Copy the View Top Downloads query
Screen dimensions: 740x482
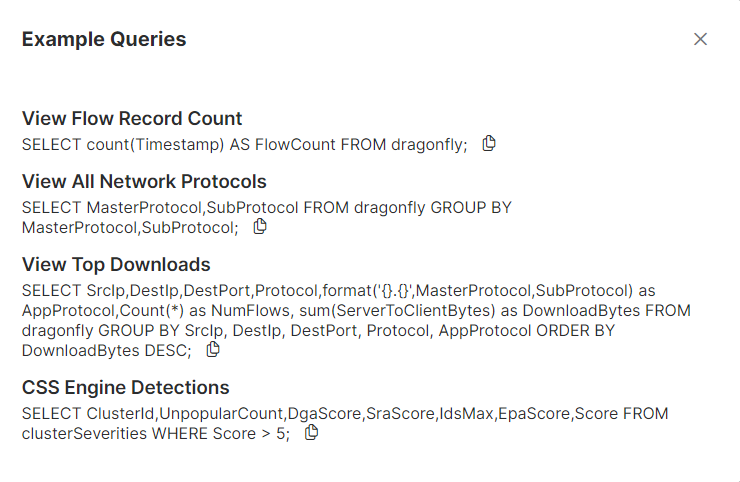[x=212, y=349]
